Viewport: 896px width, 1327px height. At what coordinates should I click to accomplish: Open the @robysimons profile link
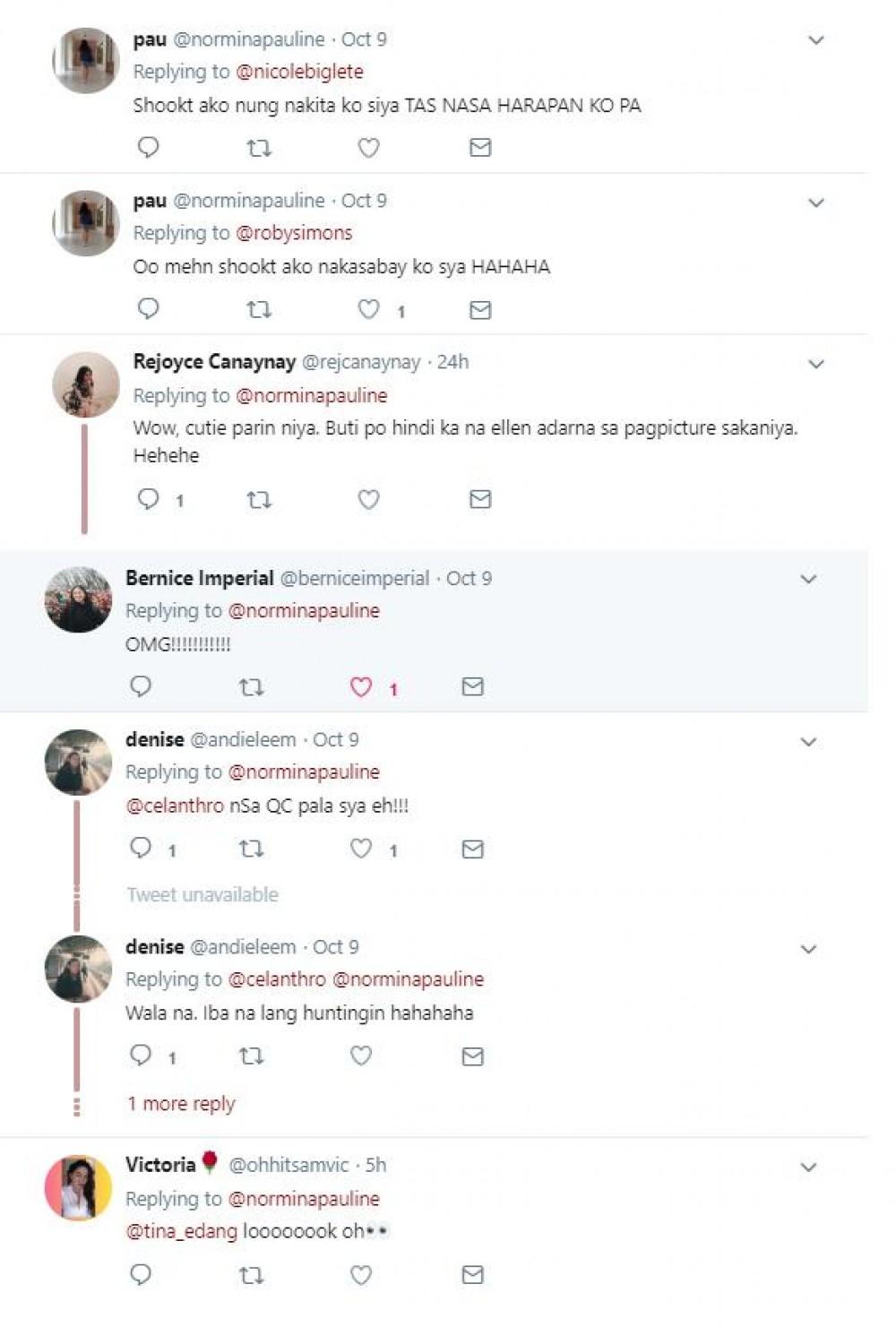(x=294, y=233)
